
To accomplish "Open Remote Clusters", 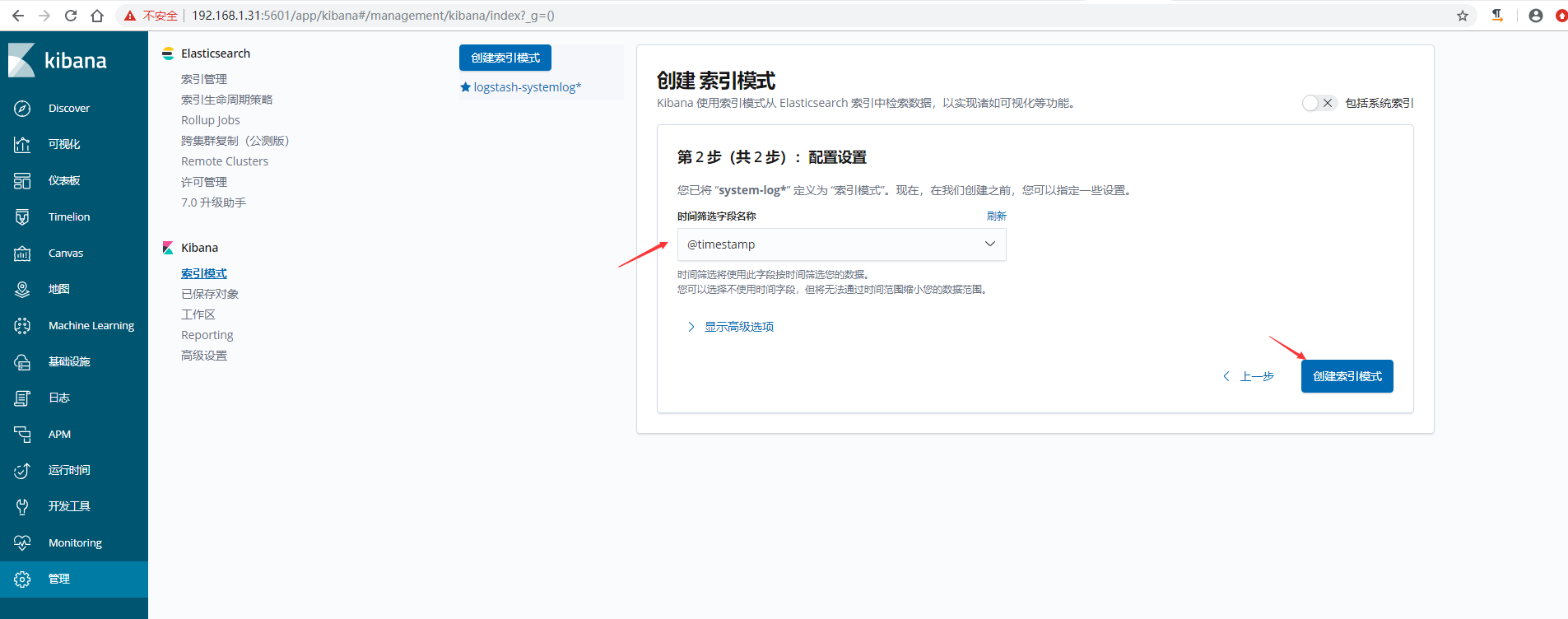I will click(x=225, y=161).
